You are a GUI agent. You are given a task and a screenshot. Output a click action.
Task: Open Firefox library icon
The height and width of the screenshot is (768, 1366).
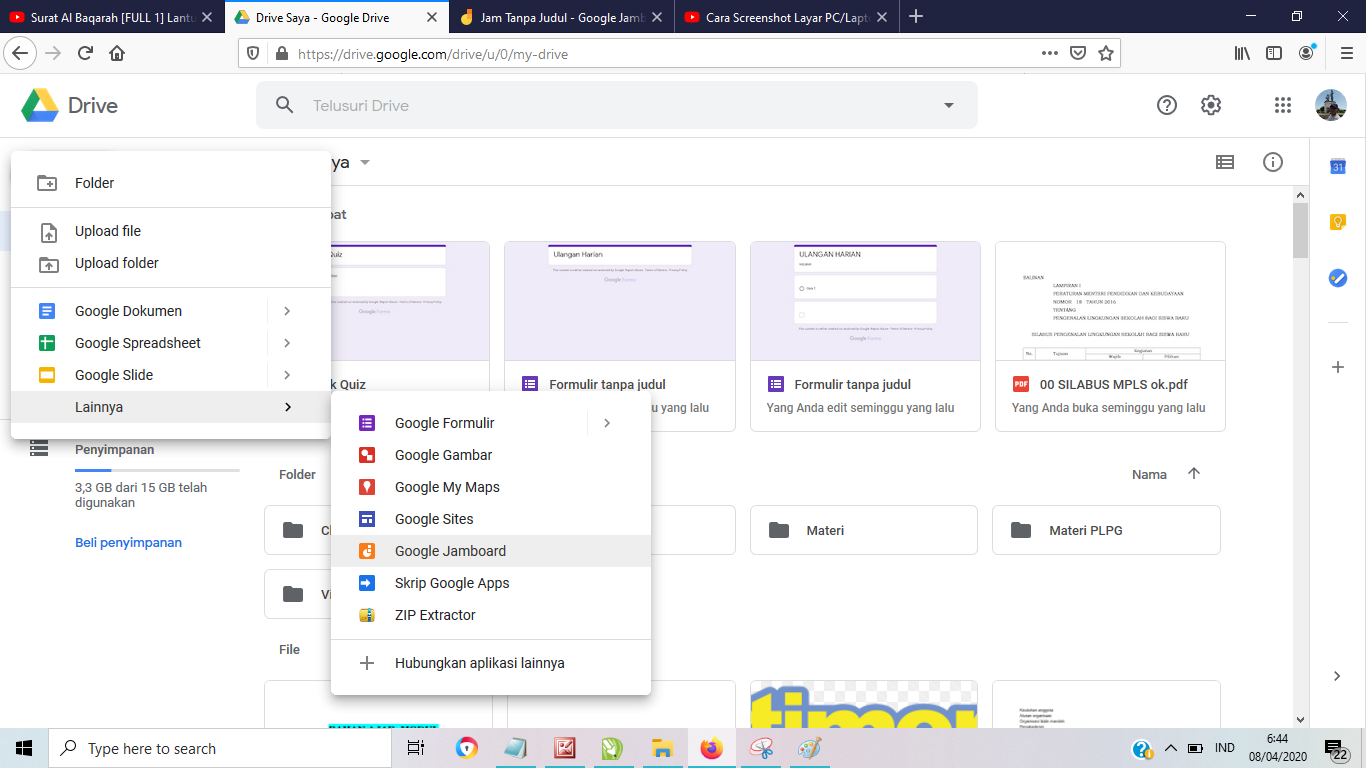coord(1242,54)
